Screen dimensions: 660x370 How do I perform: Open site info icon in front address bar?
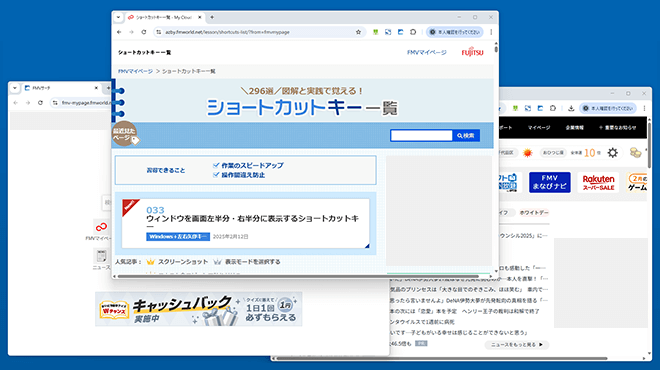coord(159,32)
